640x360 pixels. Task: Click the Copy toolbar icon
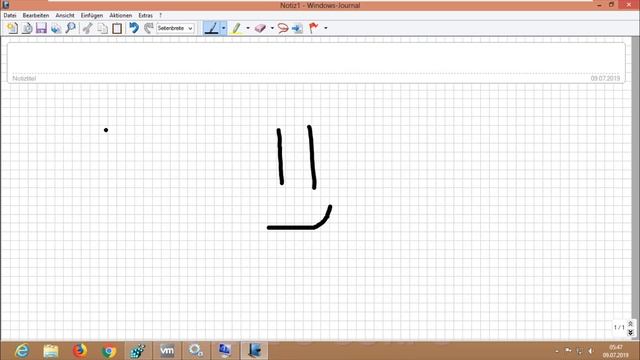point(102,28)
